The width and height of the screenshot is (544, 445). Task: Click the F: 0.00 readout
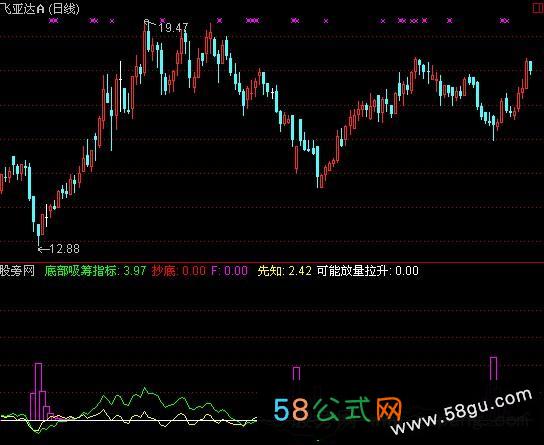(x=229, y=271)
